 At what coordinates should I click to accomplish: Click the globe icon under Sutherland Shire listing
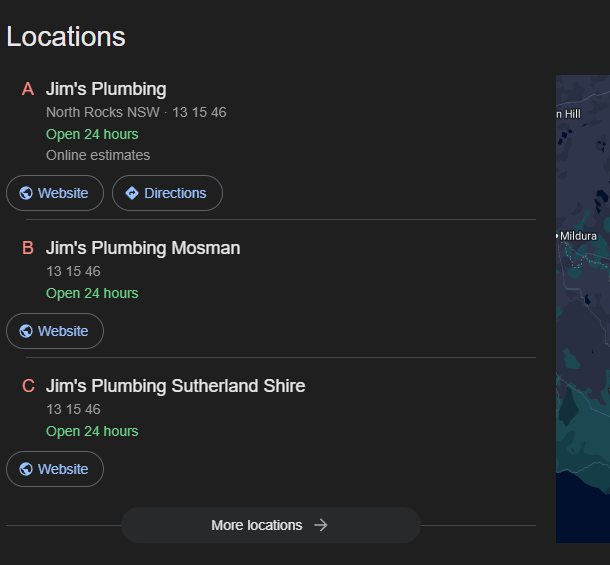point(26,469)
